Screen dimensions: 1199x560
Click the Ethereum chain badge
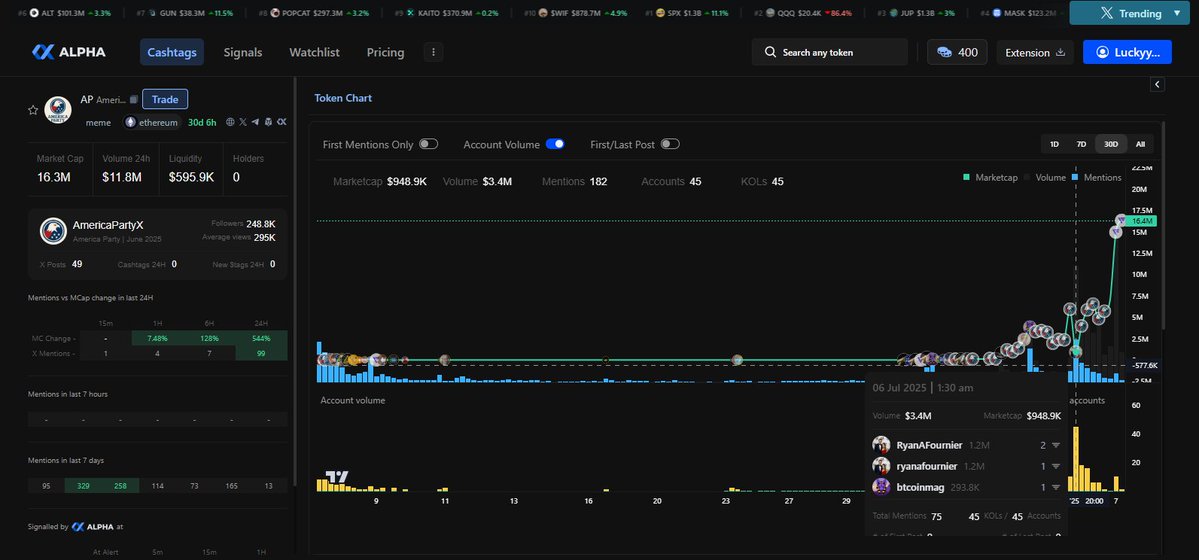(x=152, y=122)
